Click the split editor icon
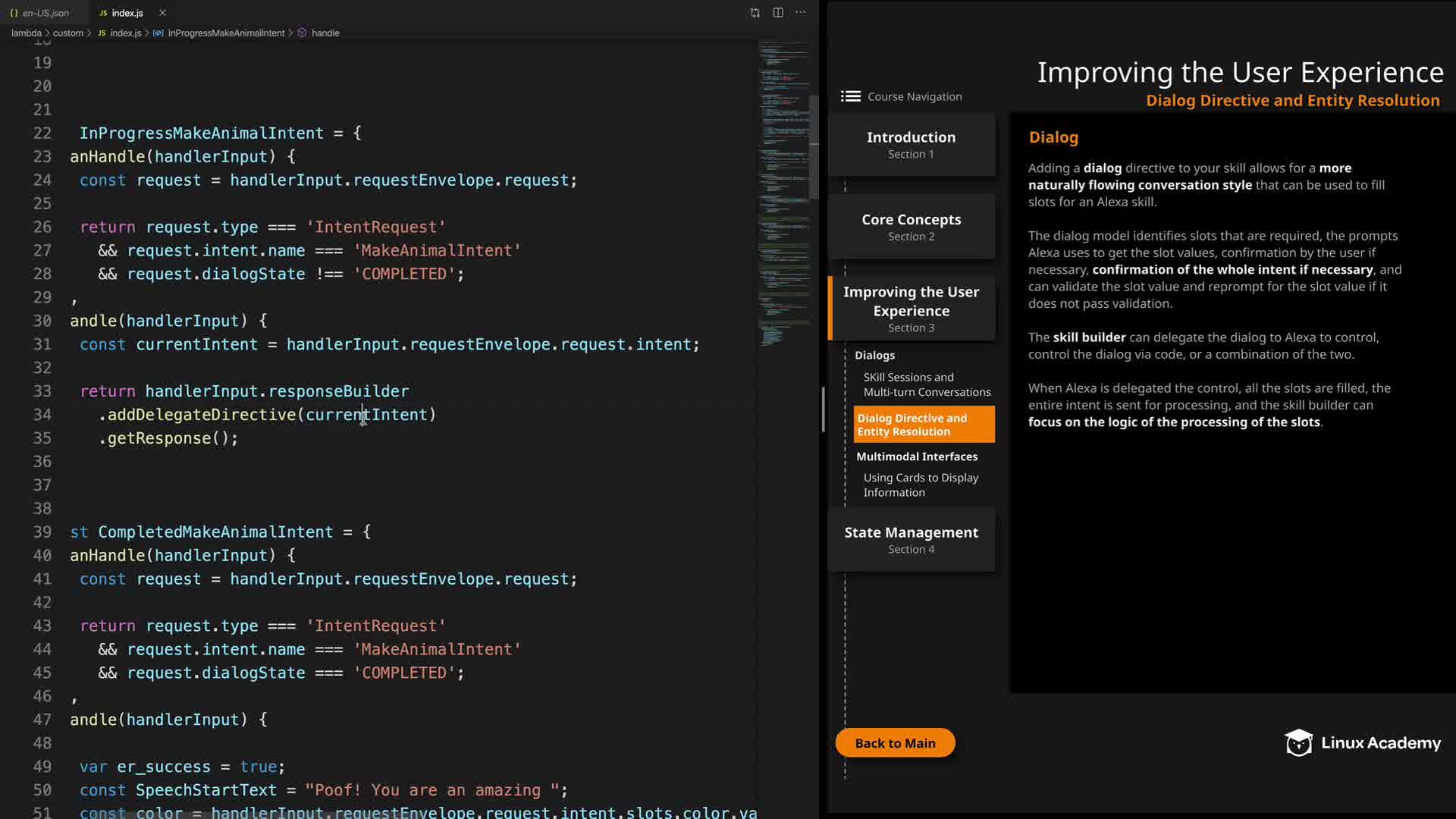 coord(778,13)
